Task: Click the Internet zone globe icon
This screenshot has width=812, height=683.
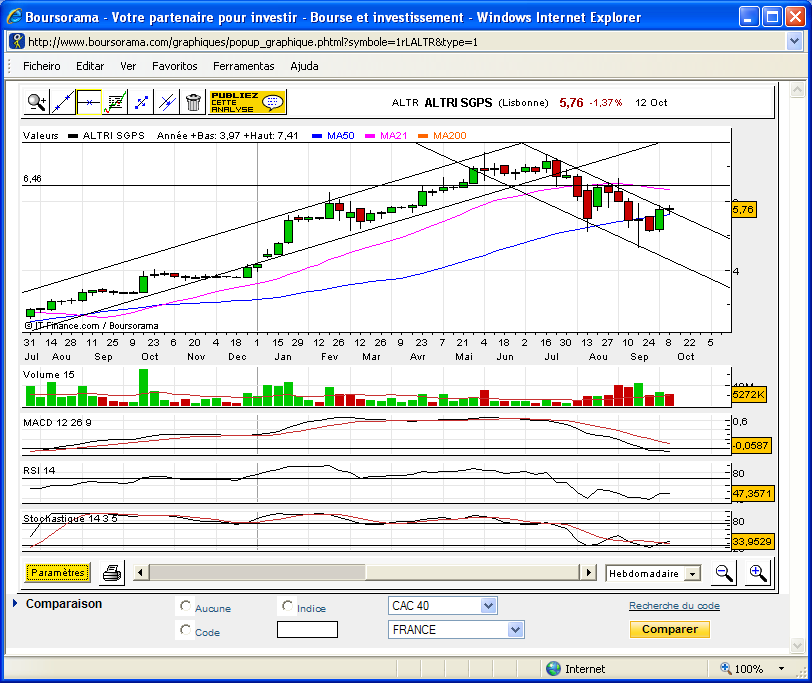Action: (553, 669)
